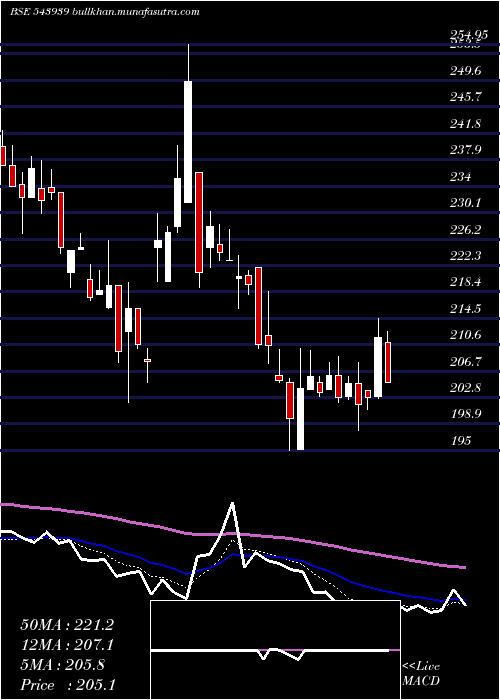Click the 249.6 price axis label

coord(465,71)
